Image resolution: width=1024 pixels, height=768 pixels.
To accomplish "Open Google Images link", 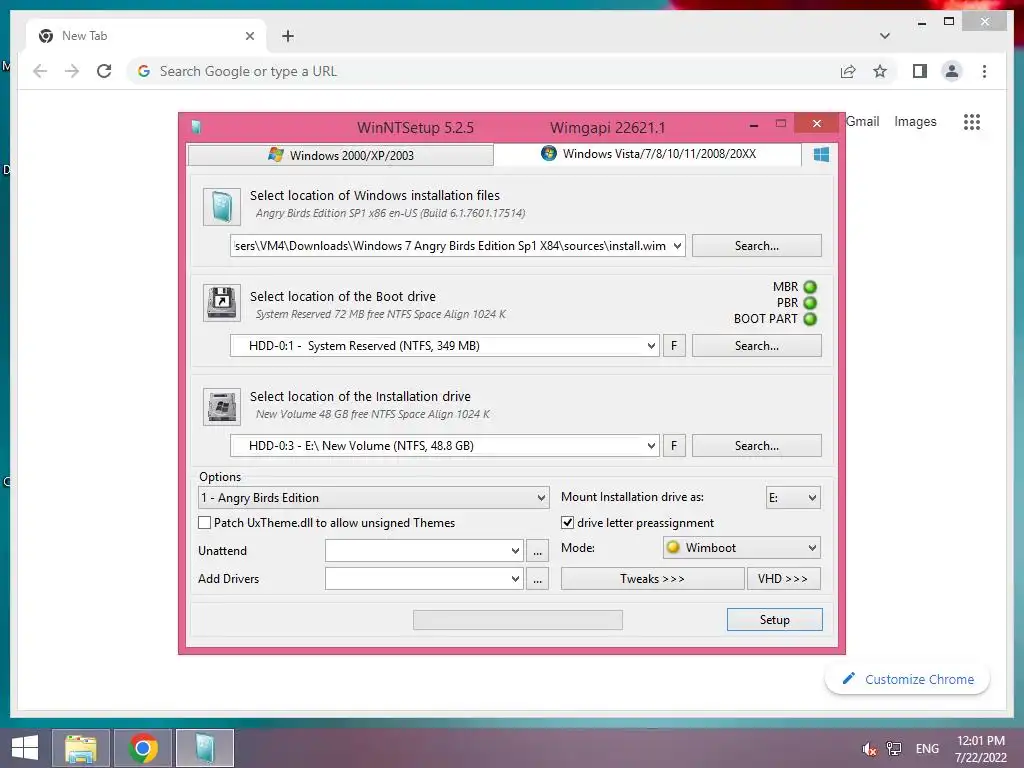I will (x=915, y=121).
